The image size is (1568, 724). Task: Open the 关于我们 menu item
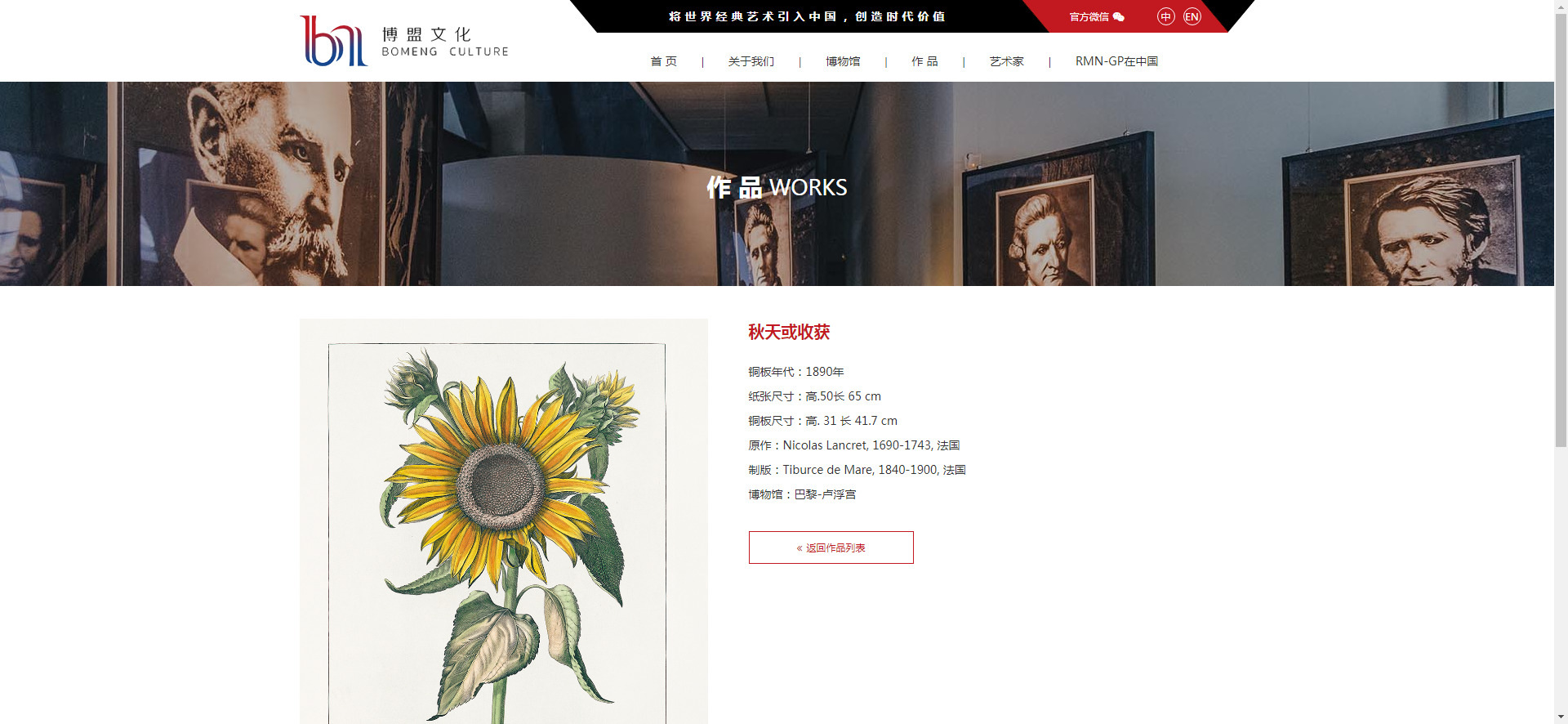[x=751, y=61]
